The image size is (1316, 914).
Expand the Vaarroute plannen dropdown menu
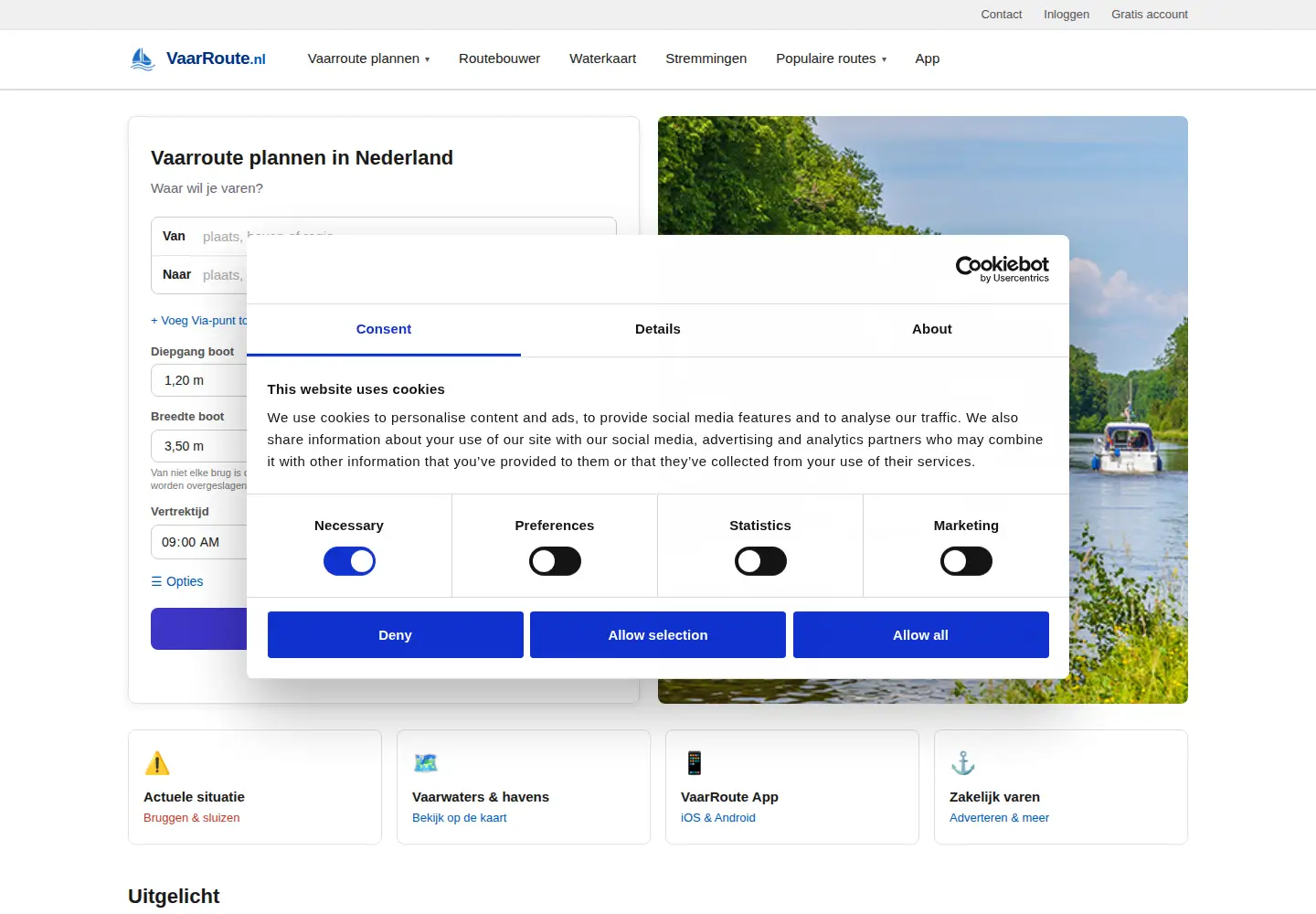tap(368, 58)
